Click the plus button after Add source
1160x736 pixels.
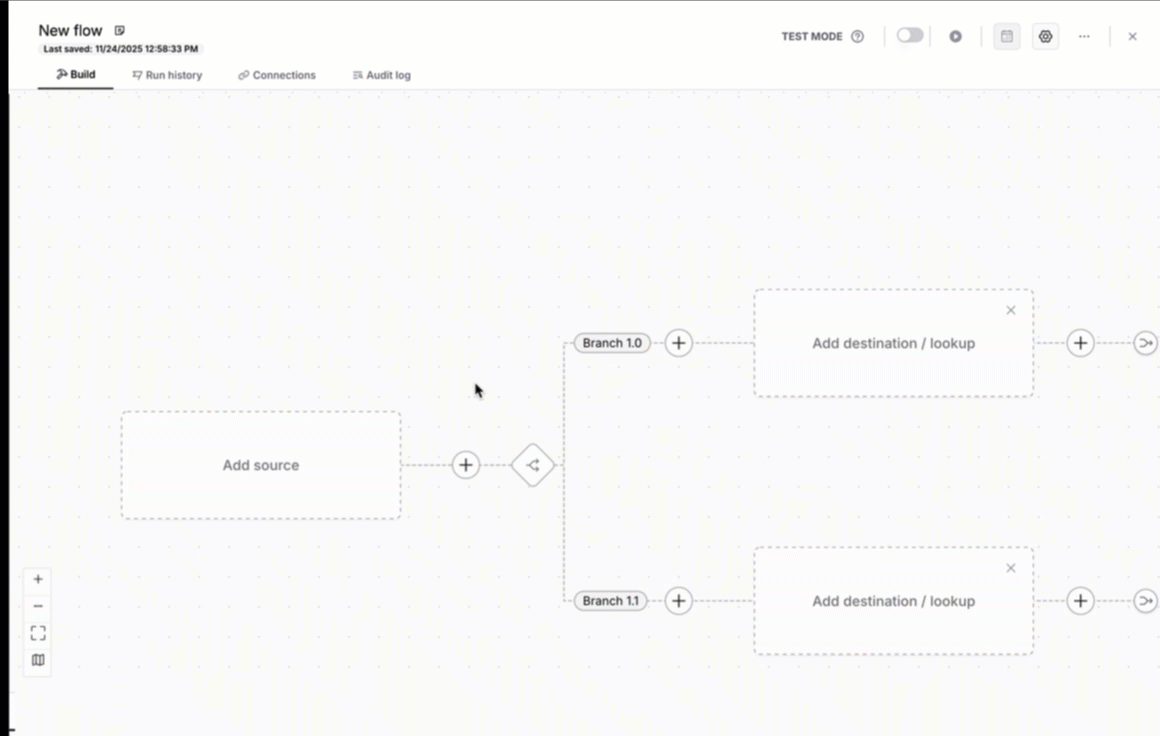[465, 465]
